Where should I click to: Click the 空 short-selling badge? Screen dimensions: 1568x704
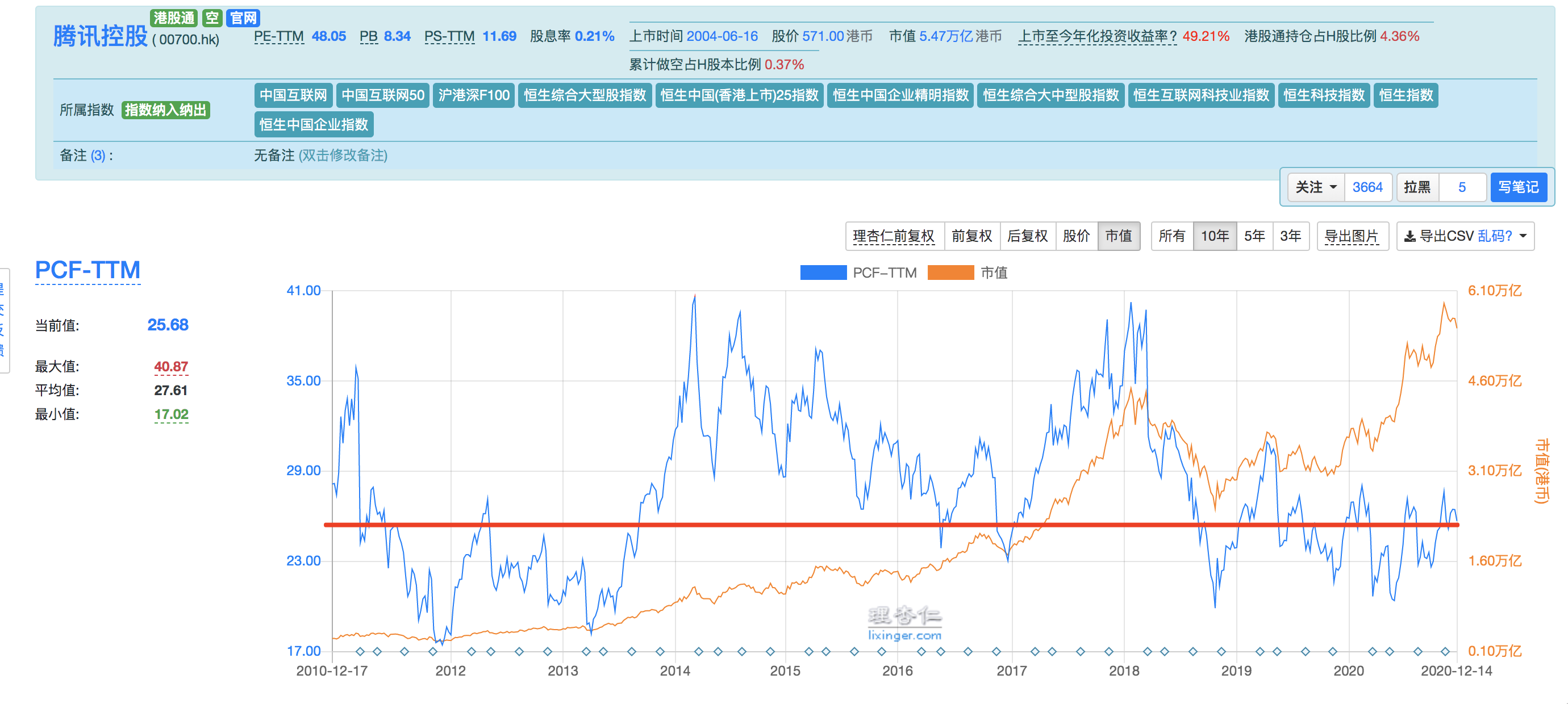click(x=212, y=18)
